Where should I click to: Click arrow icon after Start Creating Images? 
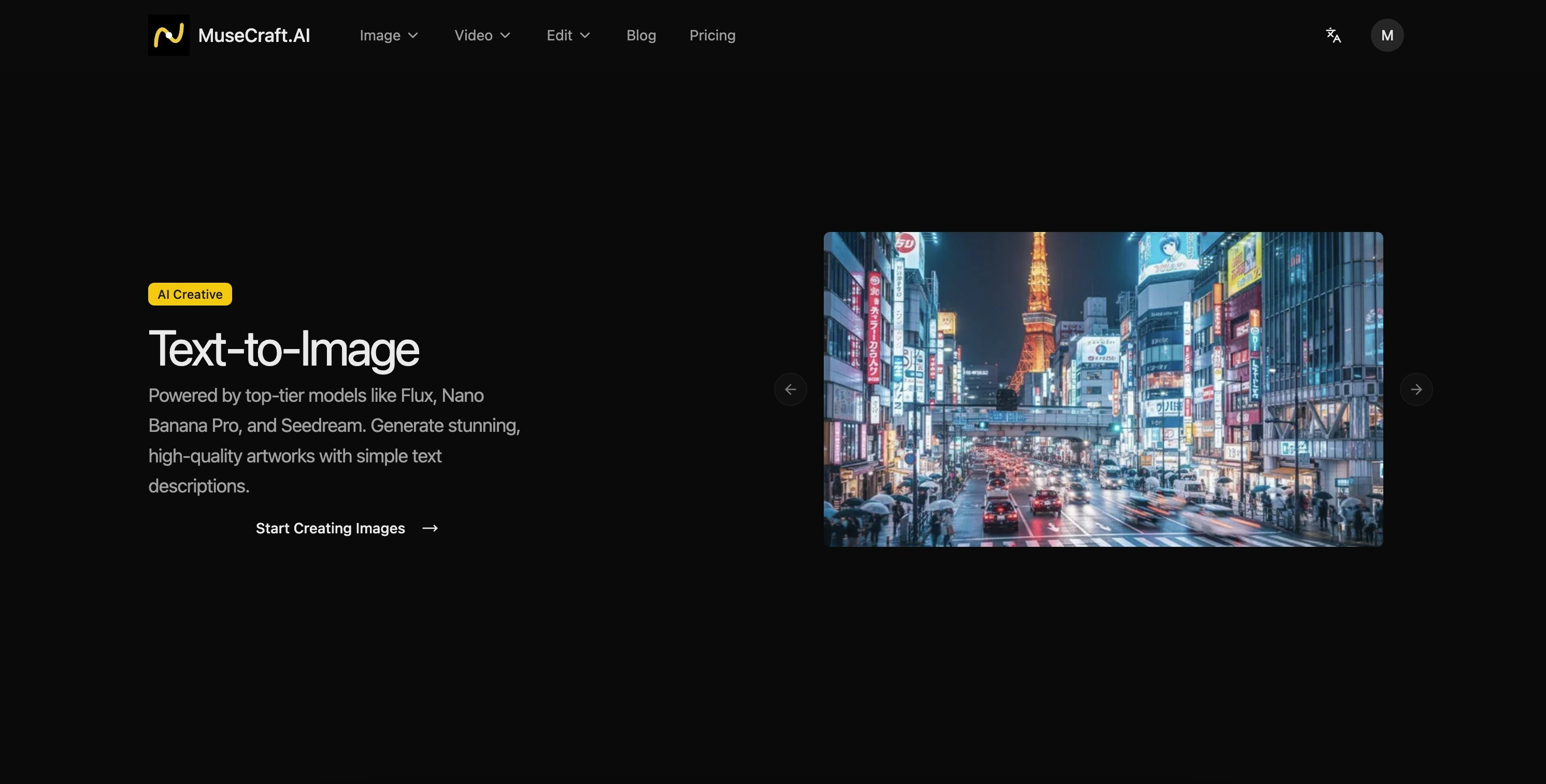pos(430,528)
